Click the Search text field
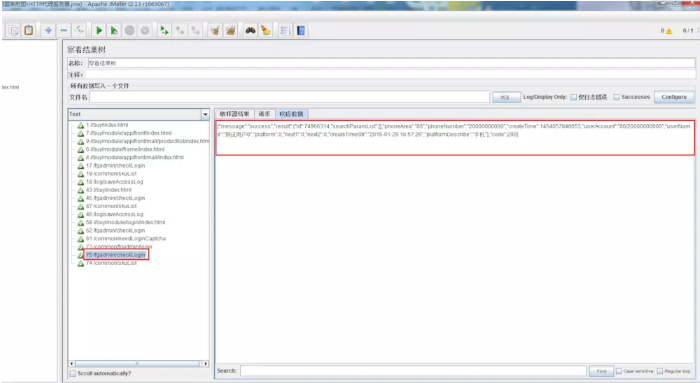The width and height of the screenshot is (700, 383). tap(413, 371)
